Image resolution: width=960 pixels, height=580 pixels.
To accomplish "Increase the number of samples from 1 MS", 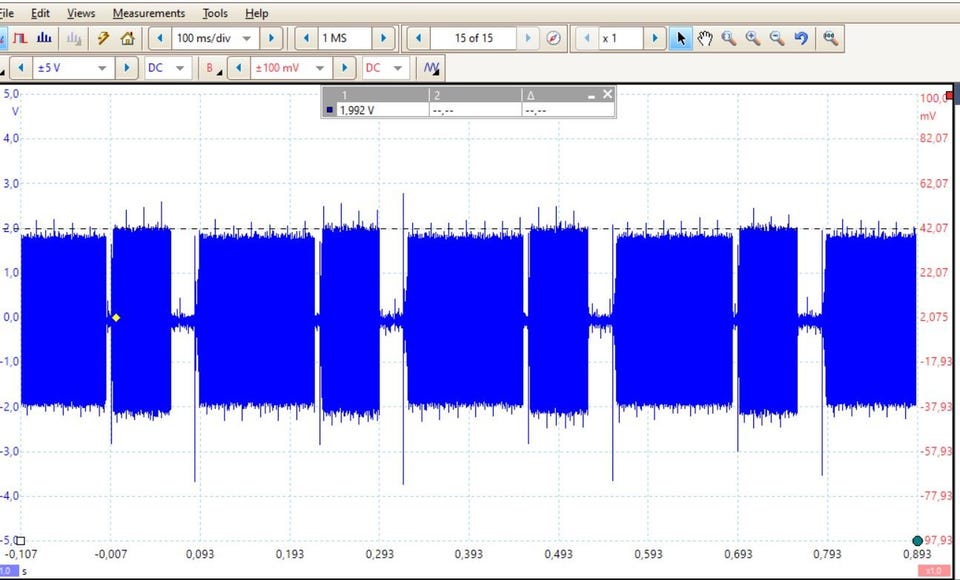I will 383,38.
